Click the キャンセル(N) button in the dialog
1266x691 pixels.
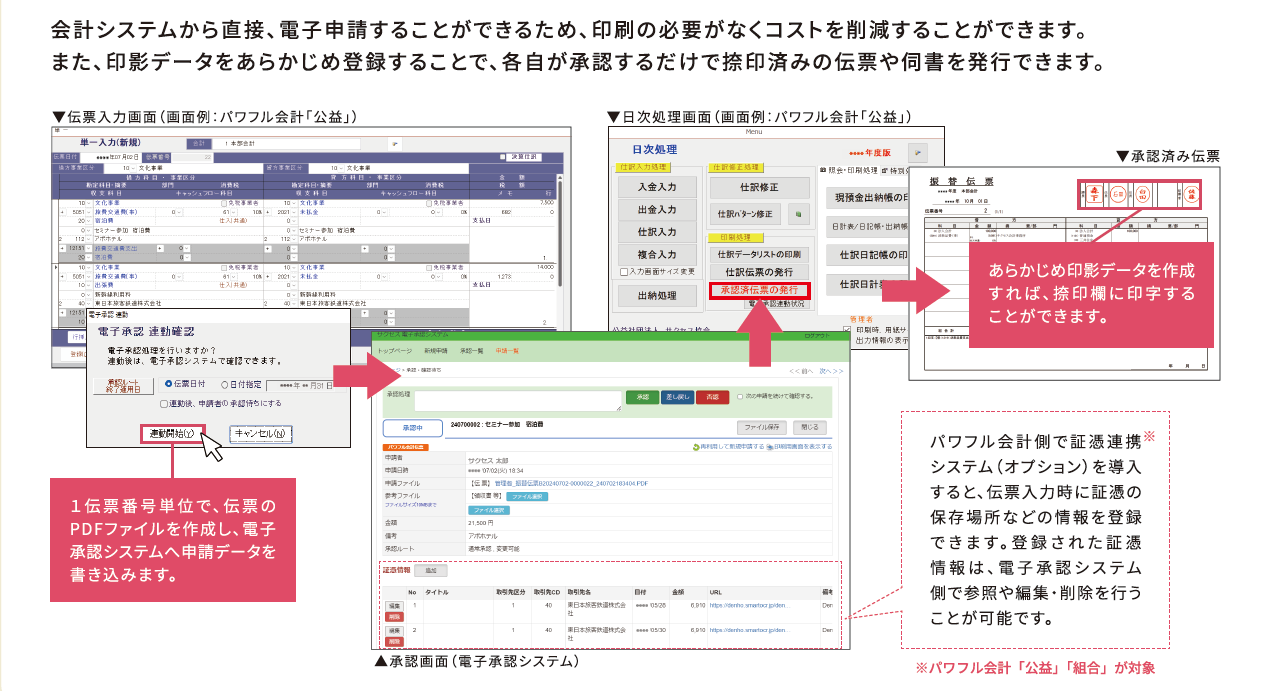[x=260, y=434]
